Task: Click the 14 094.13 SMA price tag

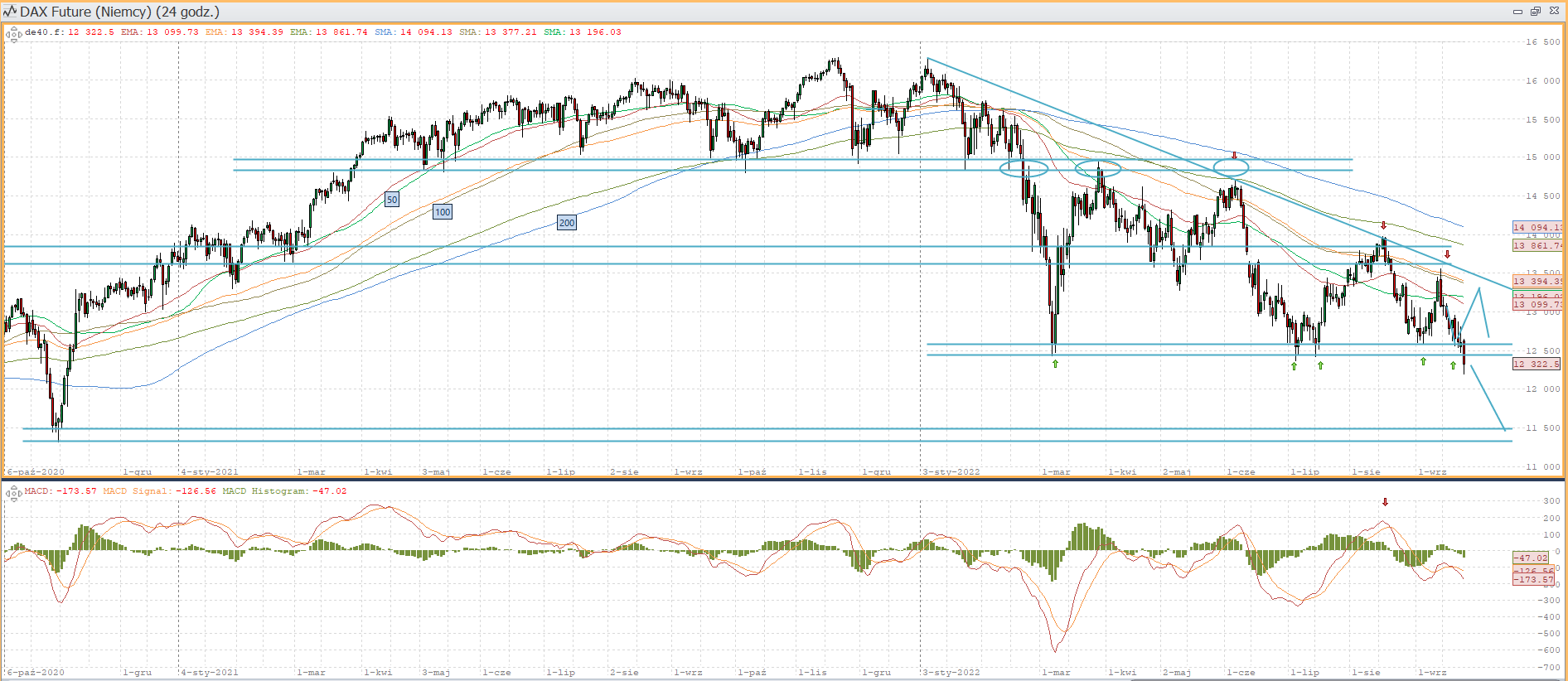Action: tap(1537, 227)
